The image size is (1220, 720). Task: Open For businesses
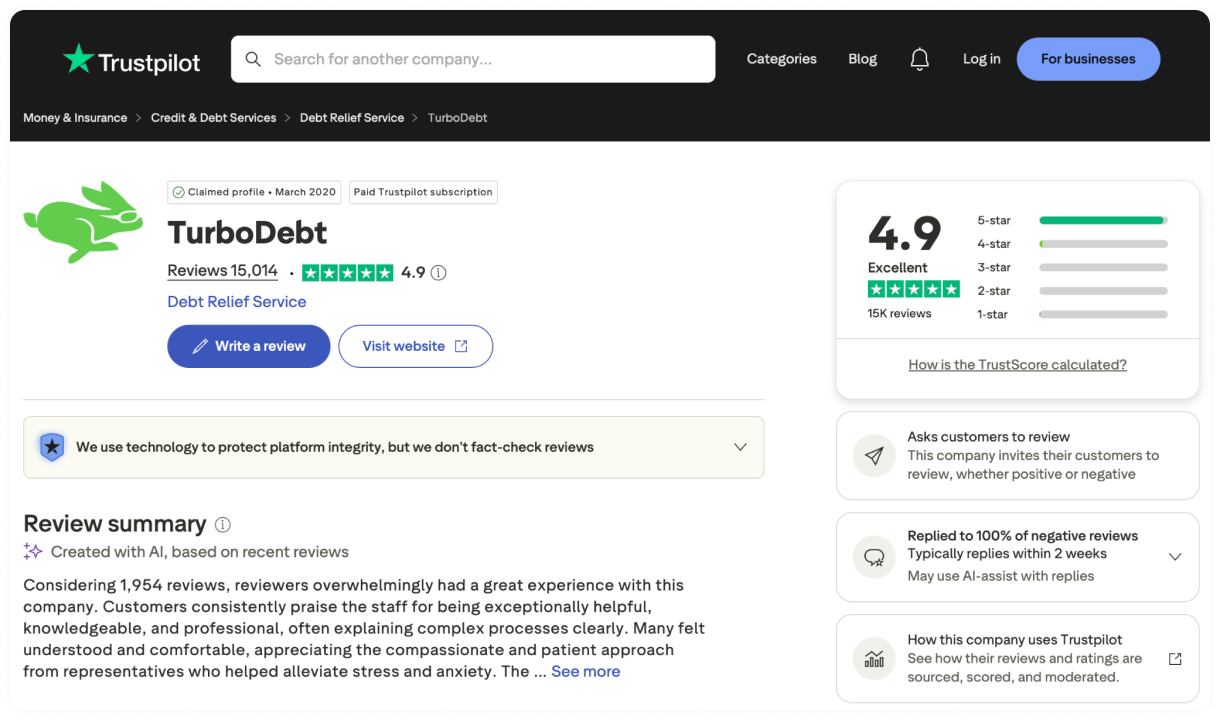(x=1088, y=59)
